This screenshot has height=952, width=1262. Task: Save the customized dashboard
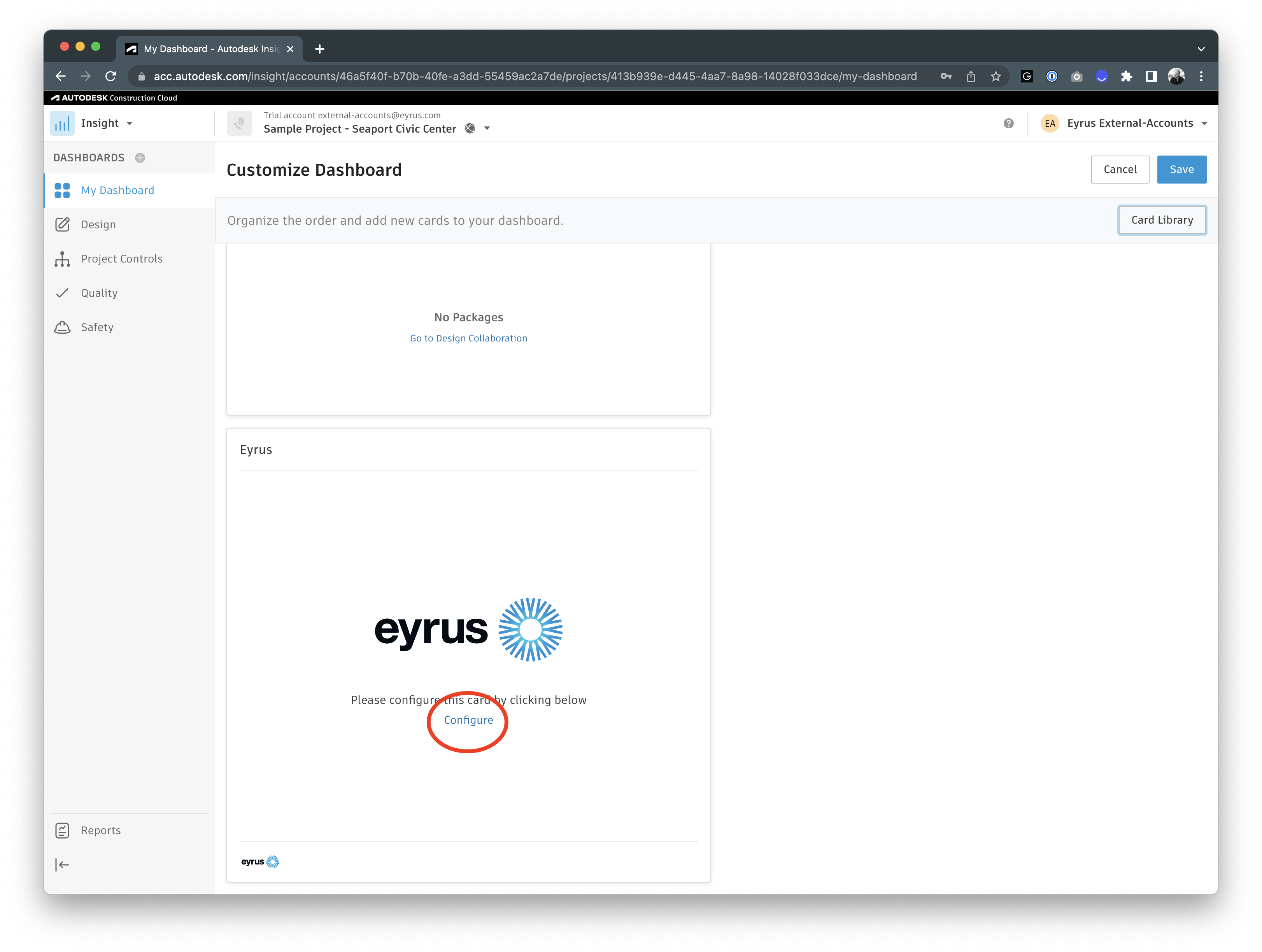pyautogui.click(x=1181, y=170)
